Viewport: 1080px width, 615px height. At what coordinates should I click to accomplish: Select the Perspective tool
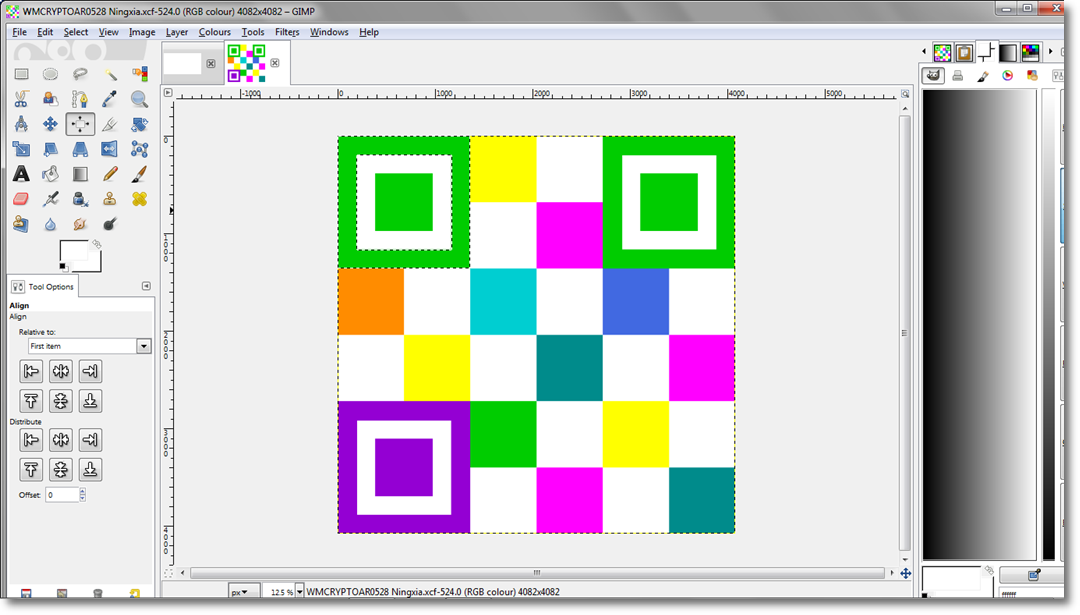tap(80, 149)
